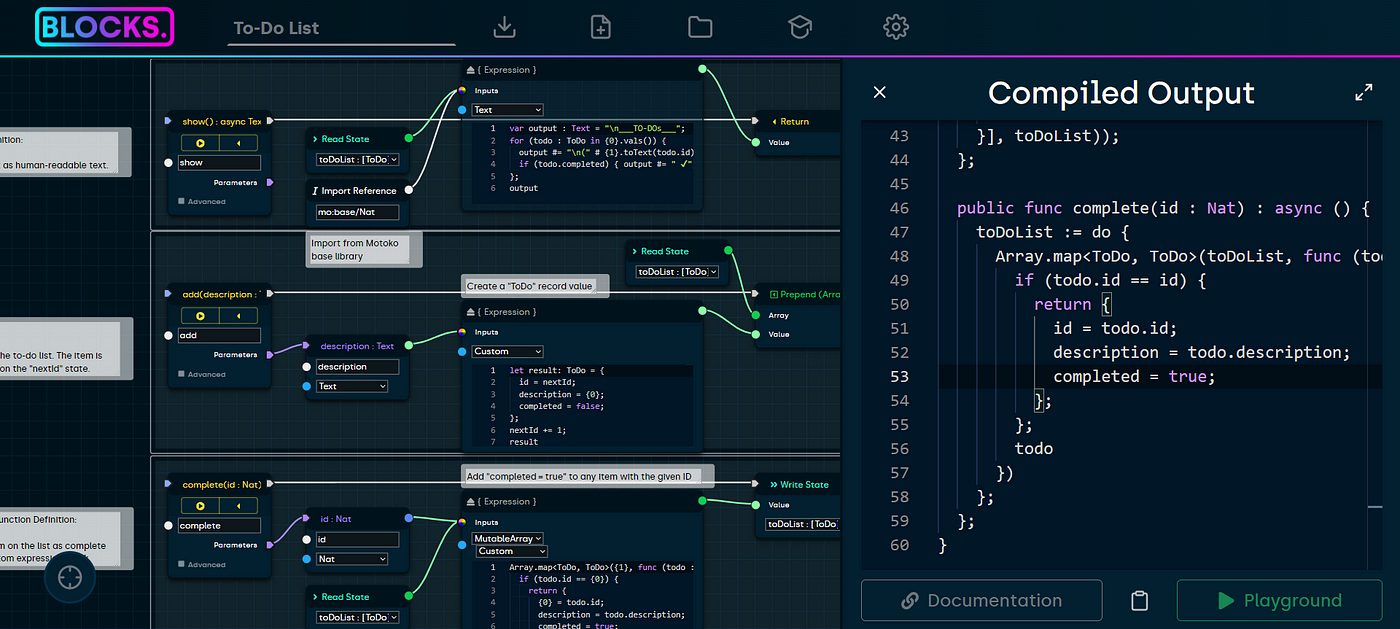Click the BLOCKS logo
1400x629 pixels.
pyautogui.click(x=105, y=27)
